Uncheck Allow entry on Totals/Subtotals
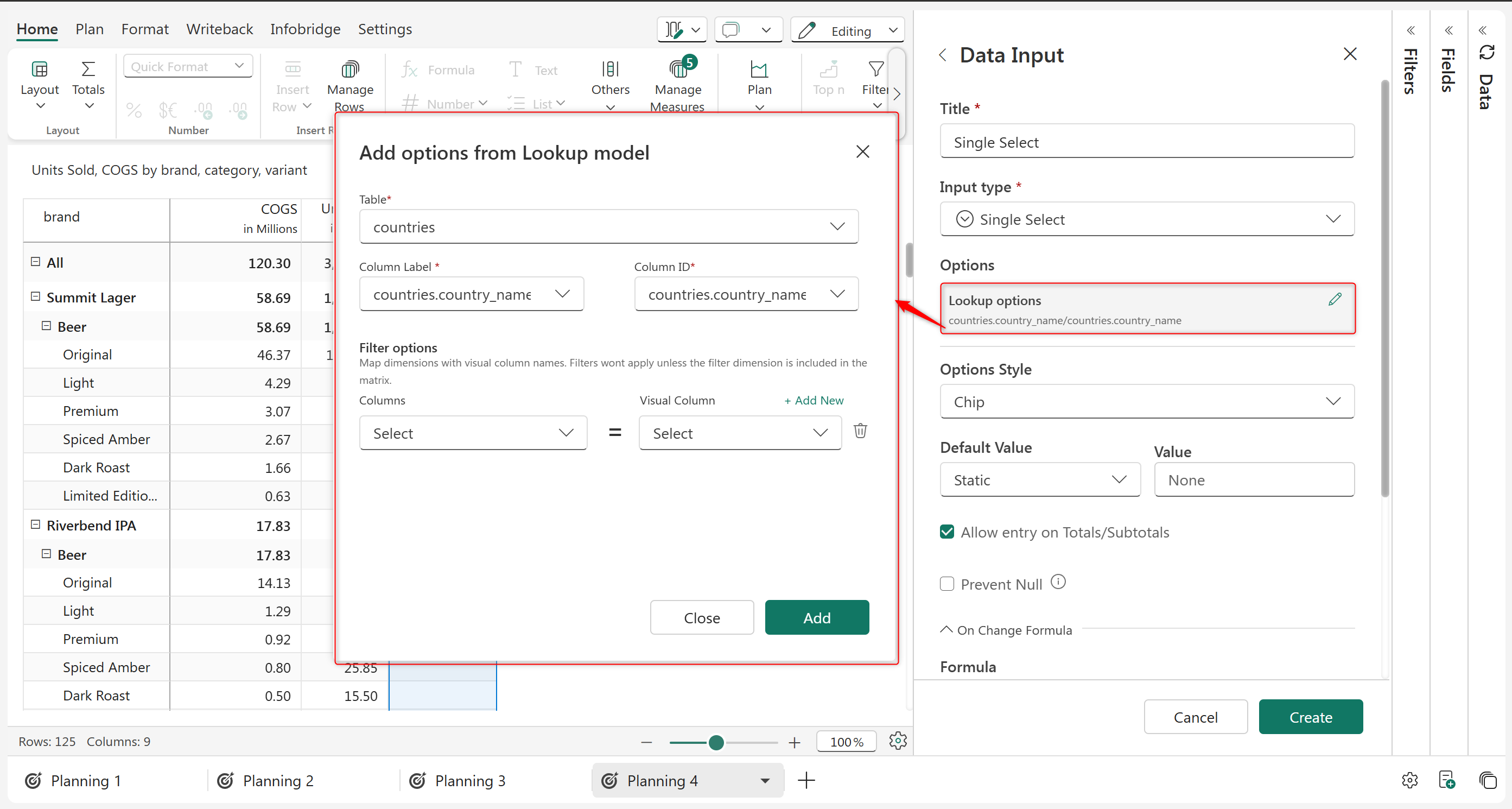The width and height of the screenshot is (1512, 809). (x=946, y=532)
